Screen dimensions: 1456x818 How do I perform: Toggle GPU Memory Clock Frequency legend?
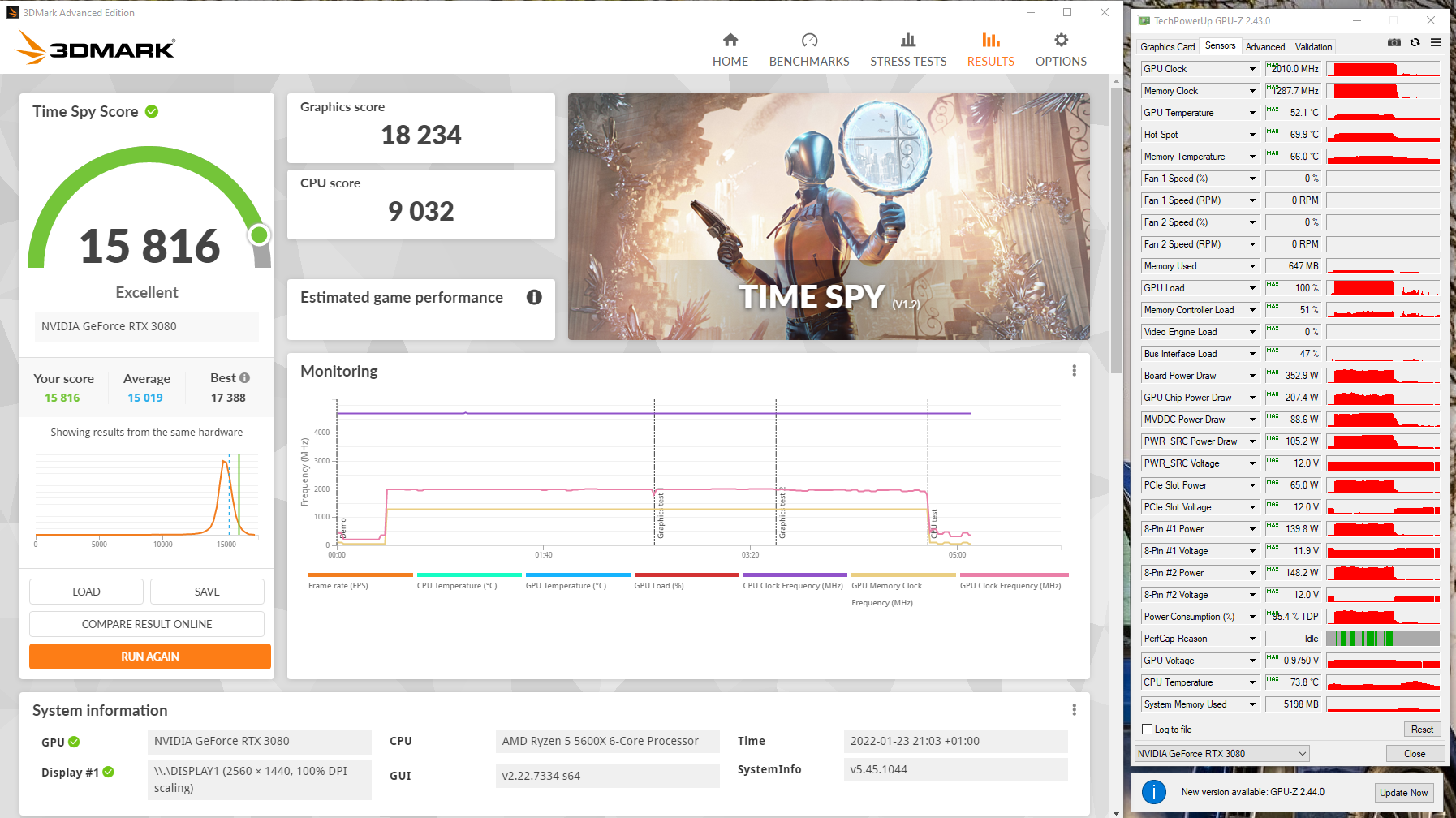pyautogui.click(x=903, y=590)
